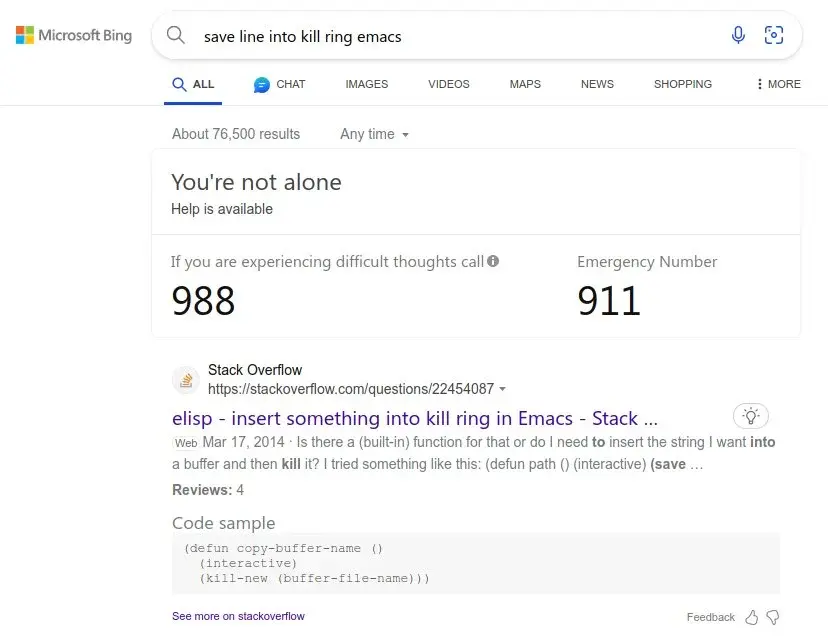The image size is (828, 641).
Task: Click the thumbs up feedback icon
Action: [752, 618]
